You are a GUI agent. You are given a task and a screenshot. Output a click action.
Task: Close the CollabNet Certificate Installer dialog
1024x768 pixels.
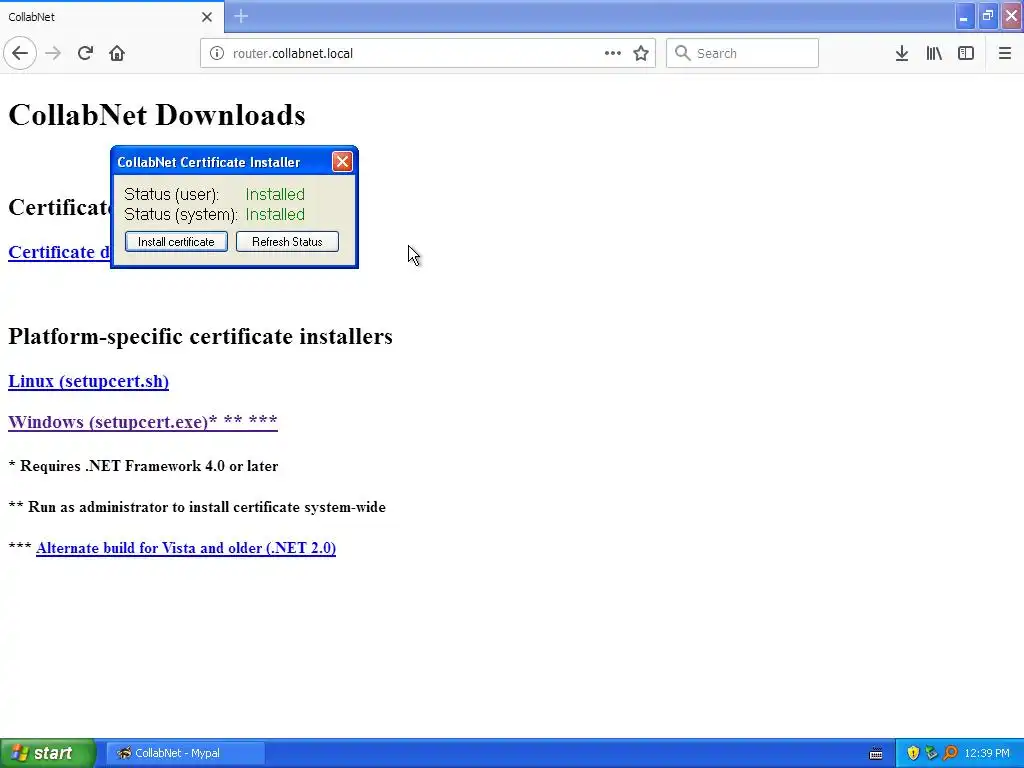tap(342, 161)
